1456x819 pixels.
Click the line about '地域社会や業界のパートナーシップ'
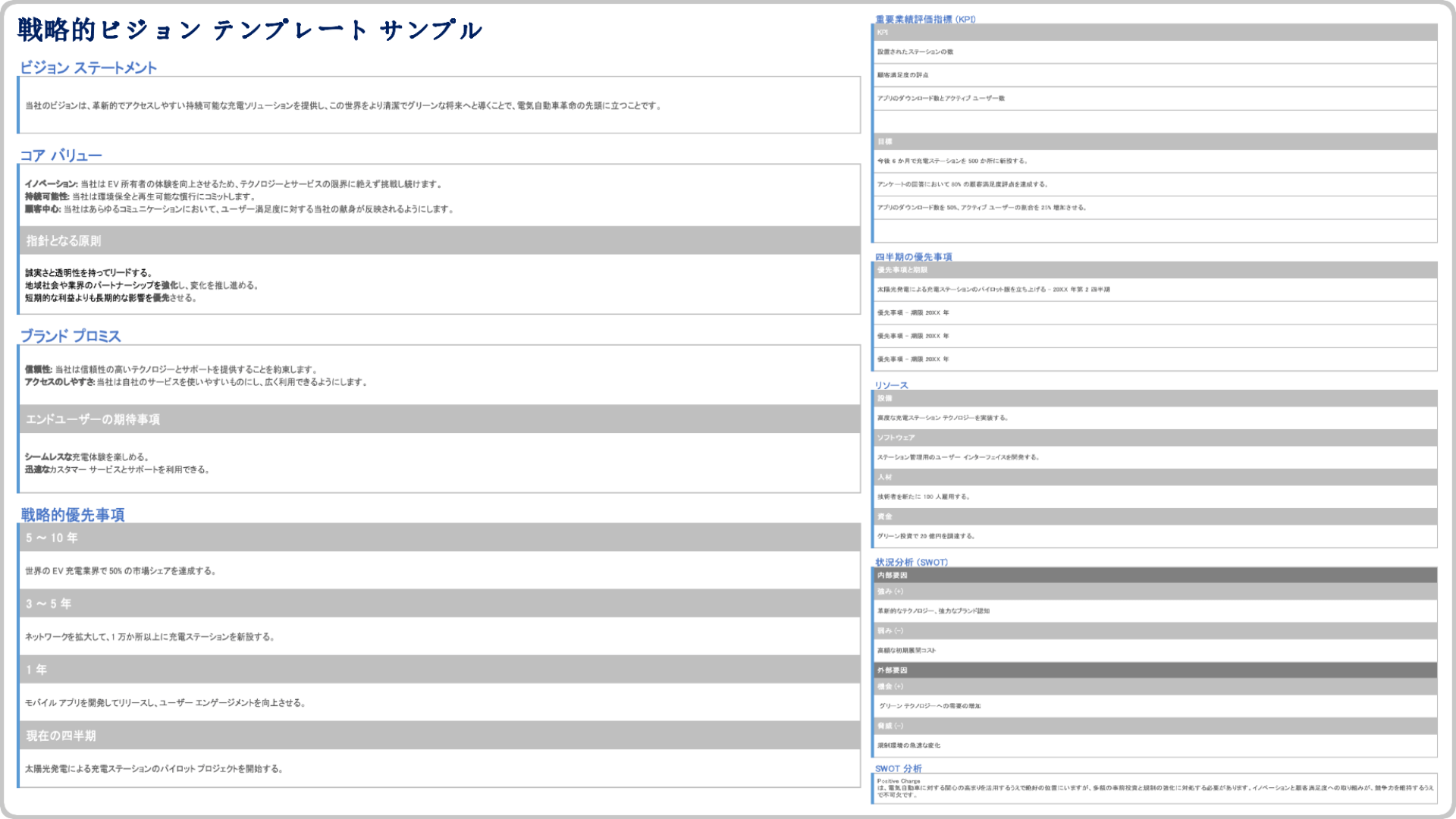pyautogui.click(x=142, y=285)
